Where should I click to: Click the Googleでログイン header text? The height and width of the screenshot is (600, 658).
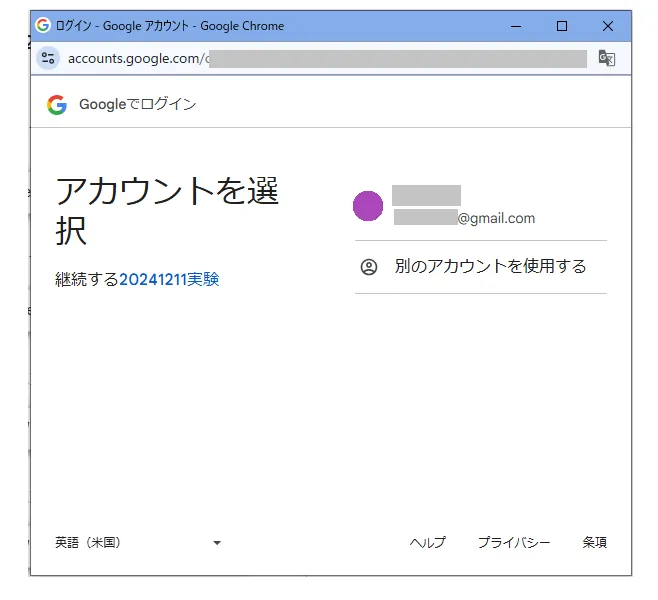(138, 105)
